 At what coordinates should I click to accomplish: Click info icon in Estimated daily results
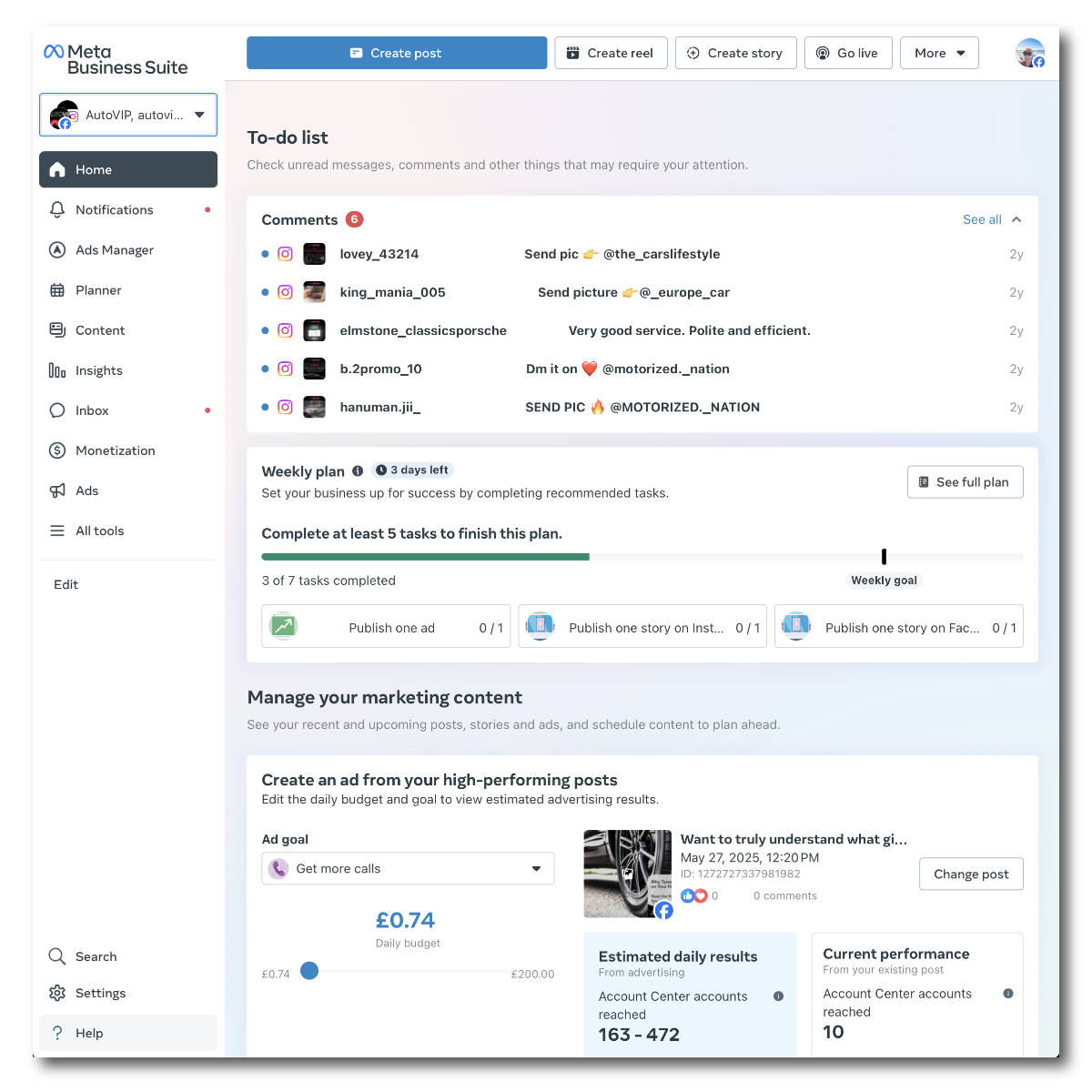coord(778,996)
